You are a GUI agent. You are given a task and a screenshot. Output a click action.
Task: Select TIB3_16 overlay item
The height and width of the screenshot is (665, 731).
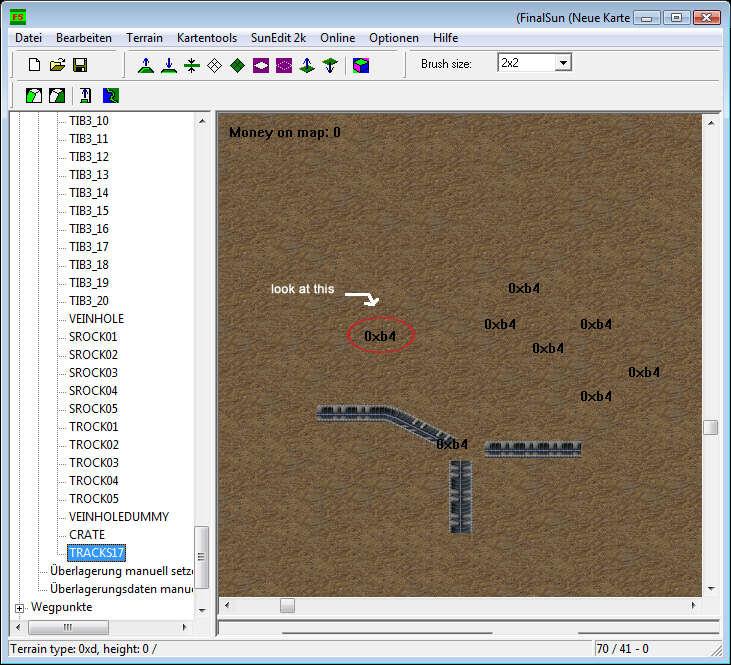[89, 229]
